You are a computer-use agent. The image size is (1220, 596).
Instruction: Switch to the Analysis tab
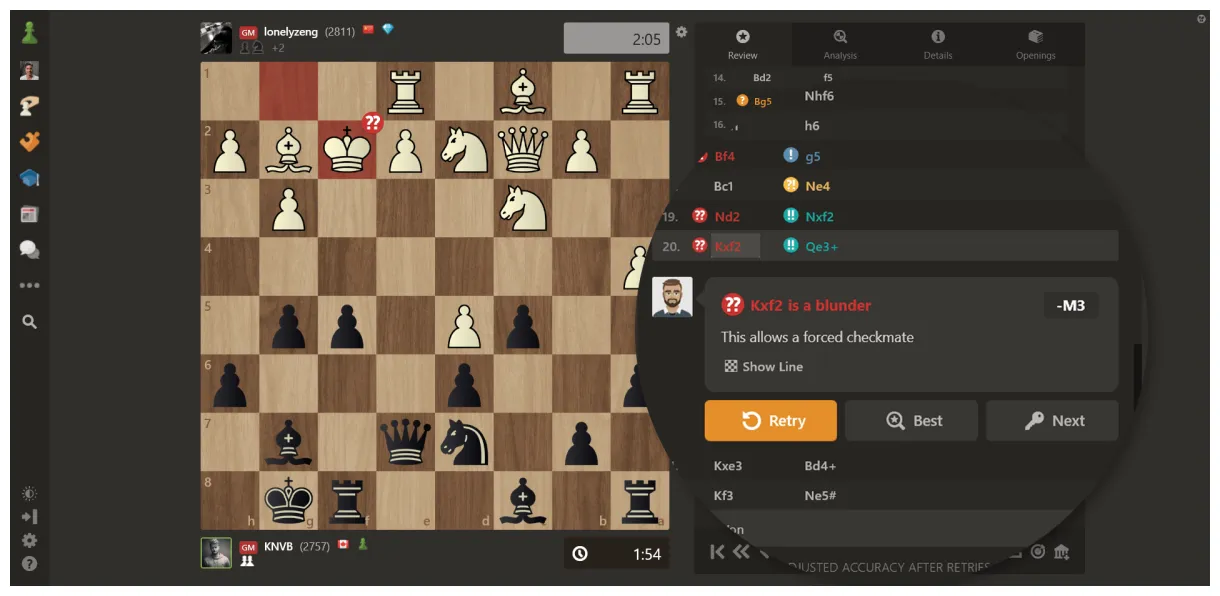click(839, 45)
